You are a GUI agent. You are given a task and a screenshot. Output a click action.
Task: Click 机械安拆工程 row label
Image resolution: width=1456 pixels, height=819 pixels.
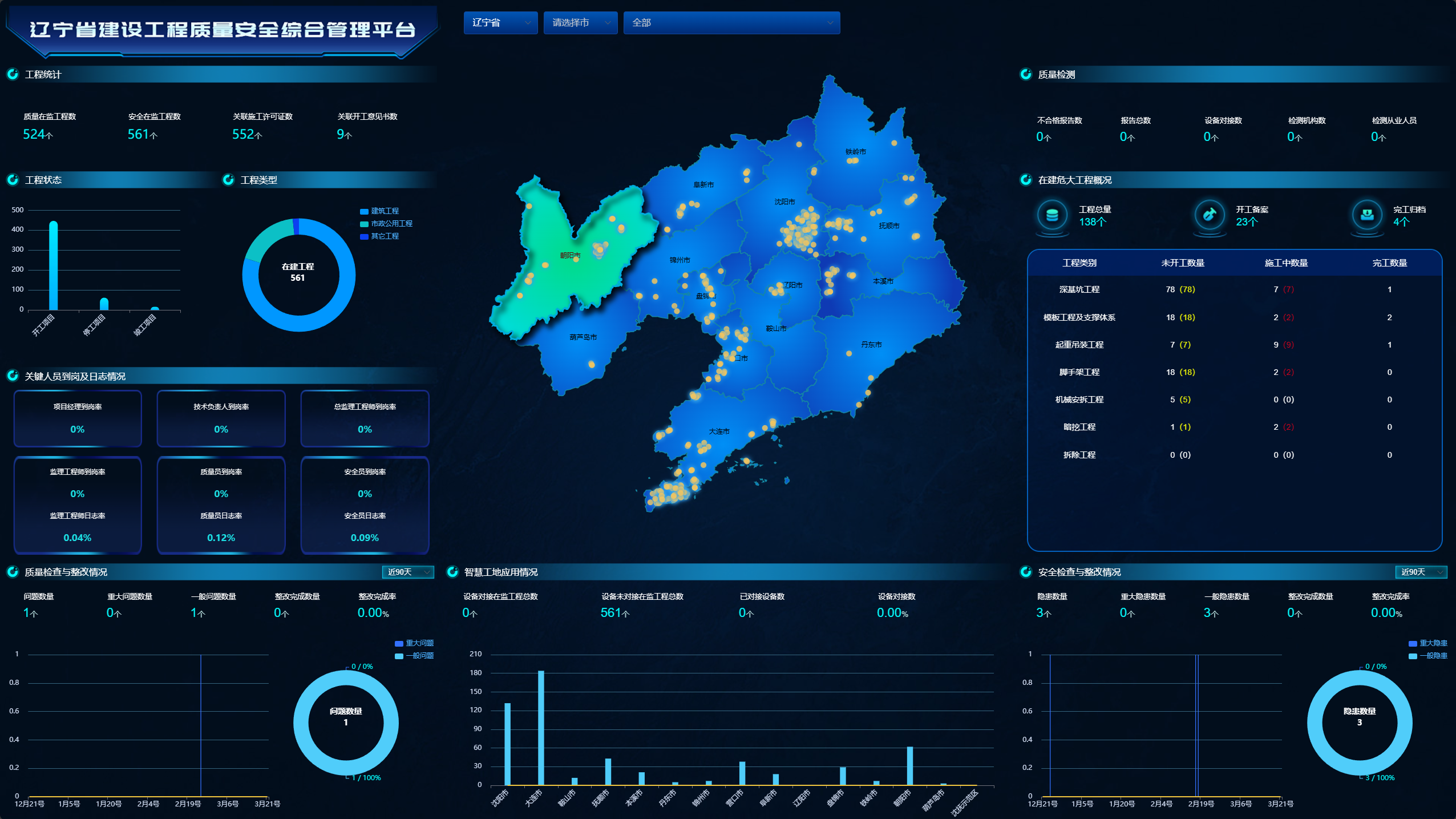pyautogui.click(x=1079, y=400)
